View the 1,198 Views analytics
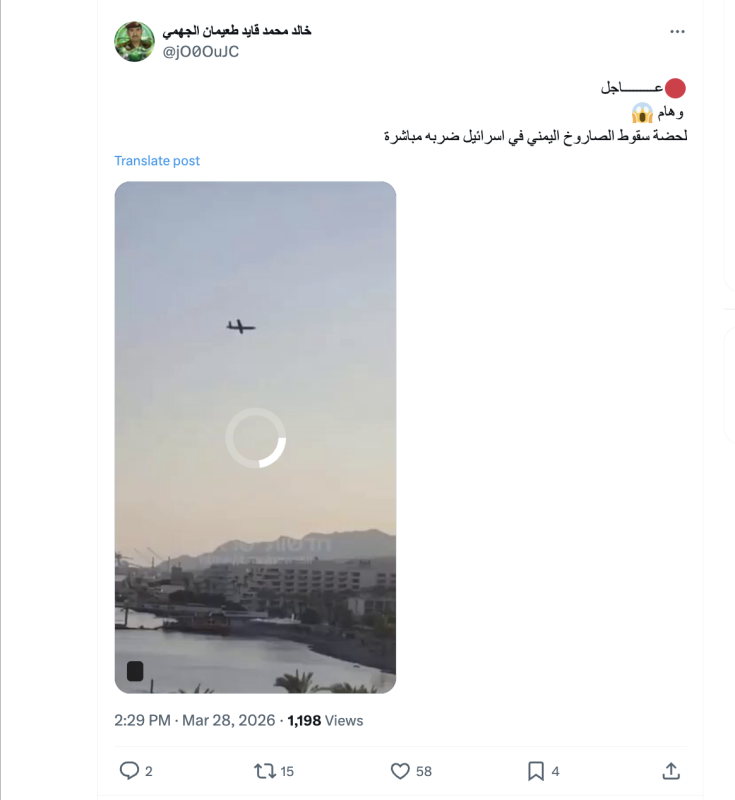The height and width of the screenshot is (800, 735). click(x=325, y=720)
